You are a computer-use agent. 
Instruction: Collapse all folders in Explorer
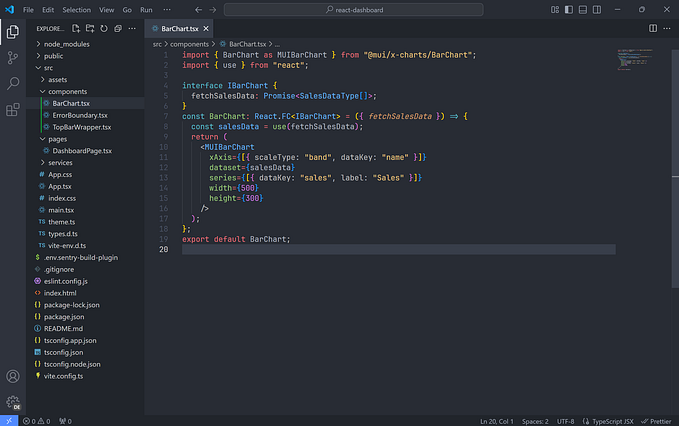pos(118,29)
